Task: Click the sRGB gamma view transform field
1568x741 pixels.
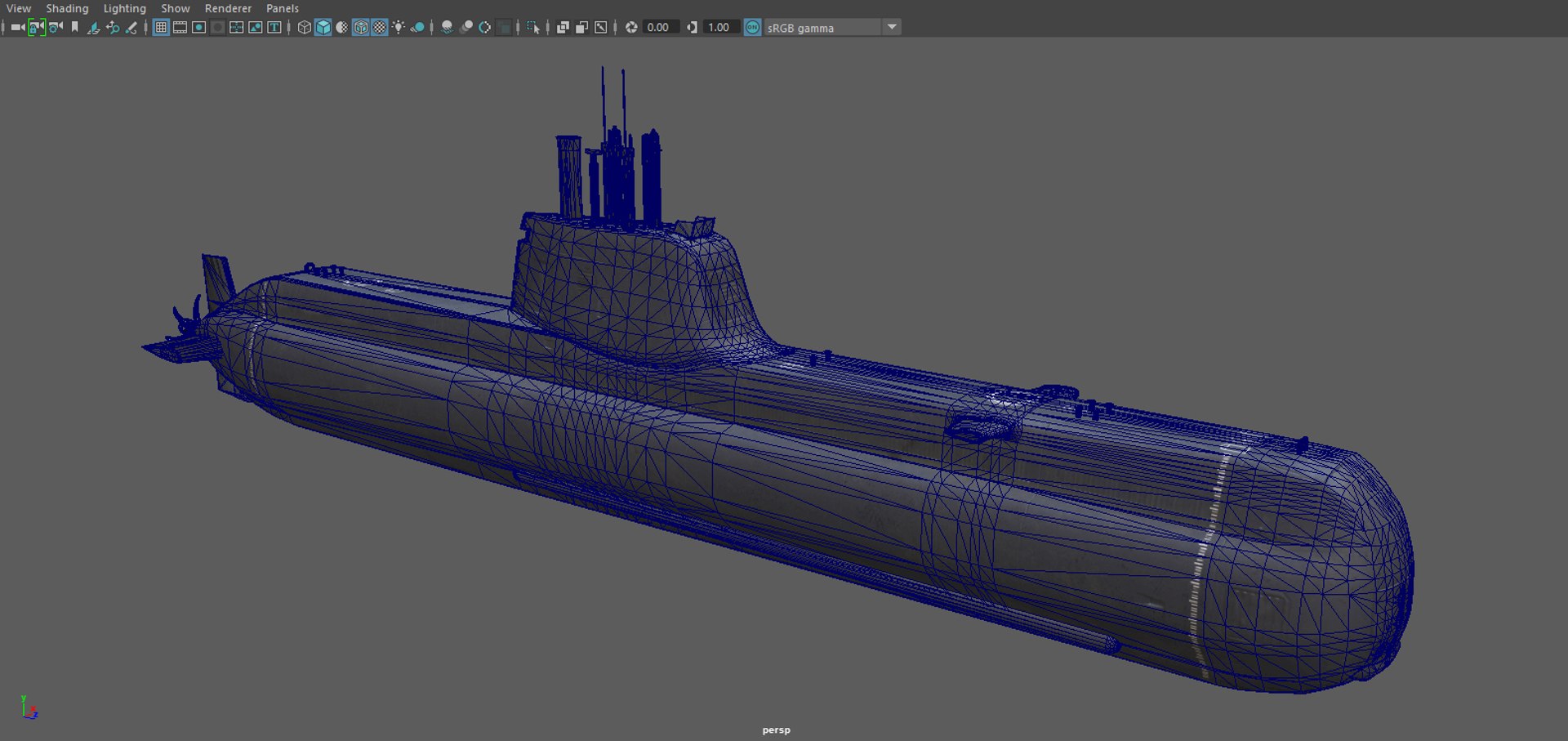Action: coord(822,27)
